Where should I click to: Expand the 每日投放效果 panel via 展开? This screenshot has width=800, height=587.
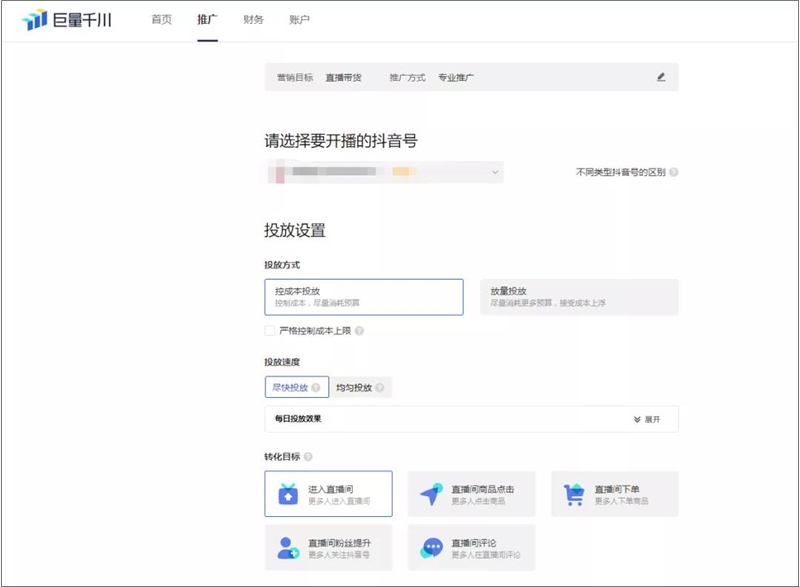click(x=655, y=419)
